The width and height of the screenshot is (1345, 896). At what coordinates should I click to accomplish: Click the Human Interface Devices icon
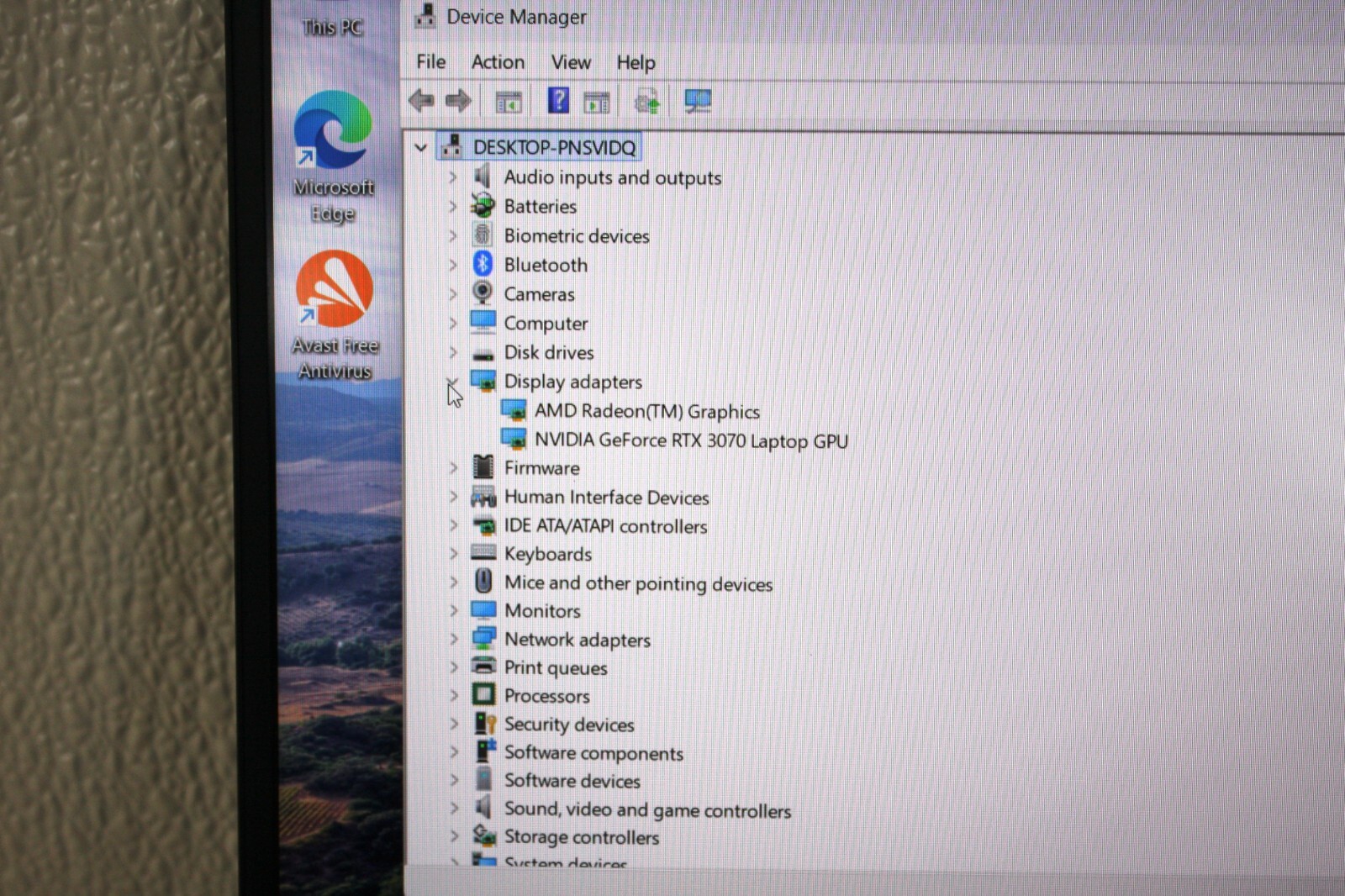[483, 497]
